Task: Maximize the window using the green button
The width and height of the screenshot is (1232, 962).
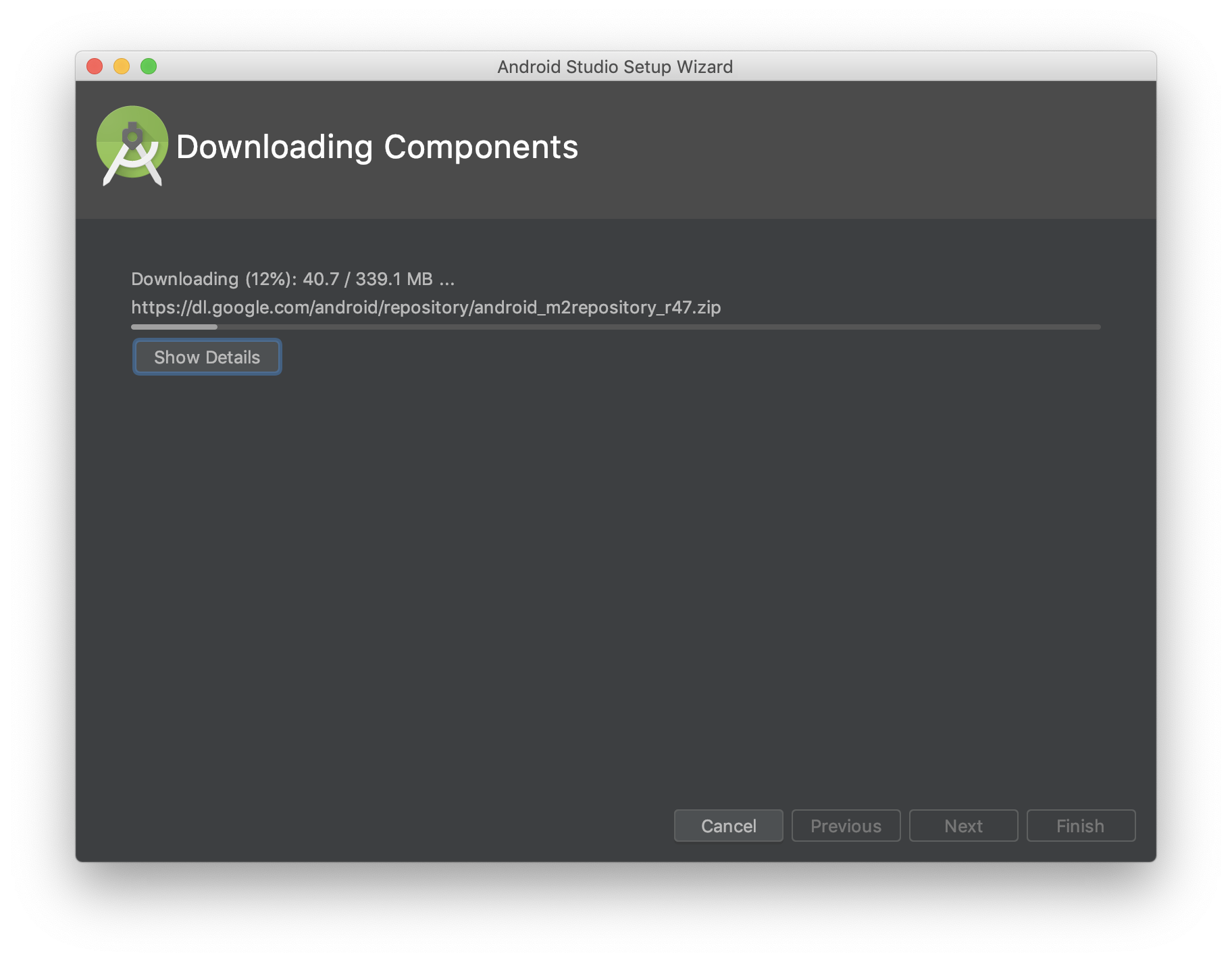Action: tap(149, 66)
